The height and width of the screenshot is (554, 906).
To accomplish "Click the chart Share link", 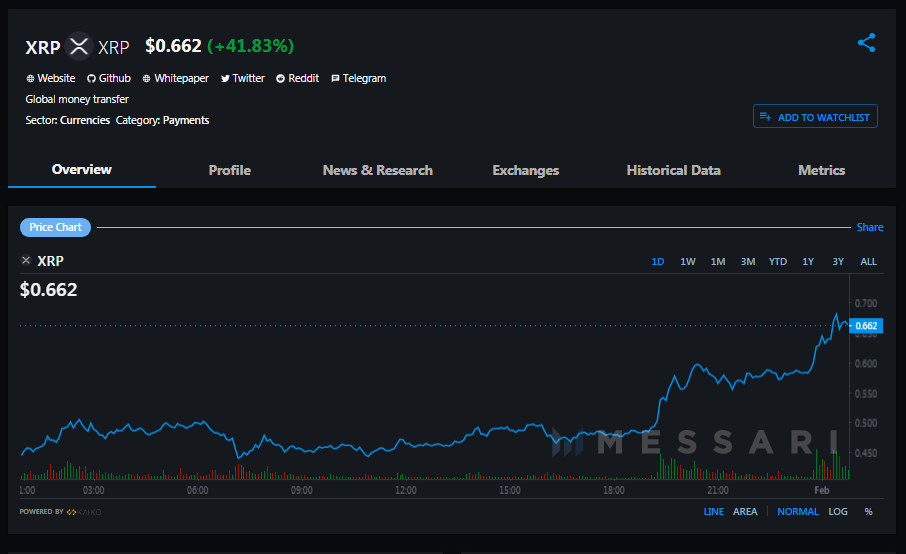I will coord(870,227).
